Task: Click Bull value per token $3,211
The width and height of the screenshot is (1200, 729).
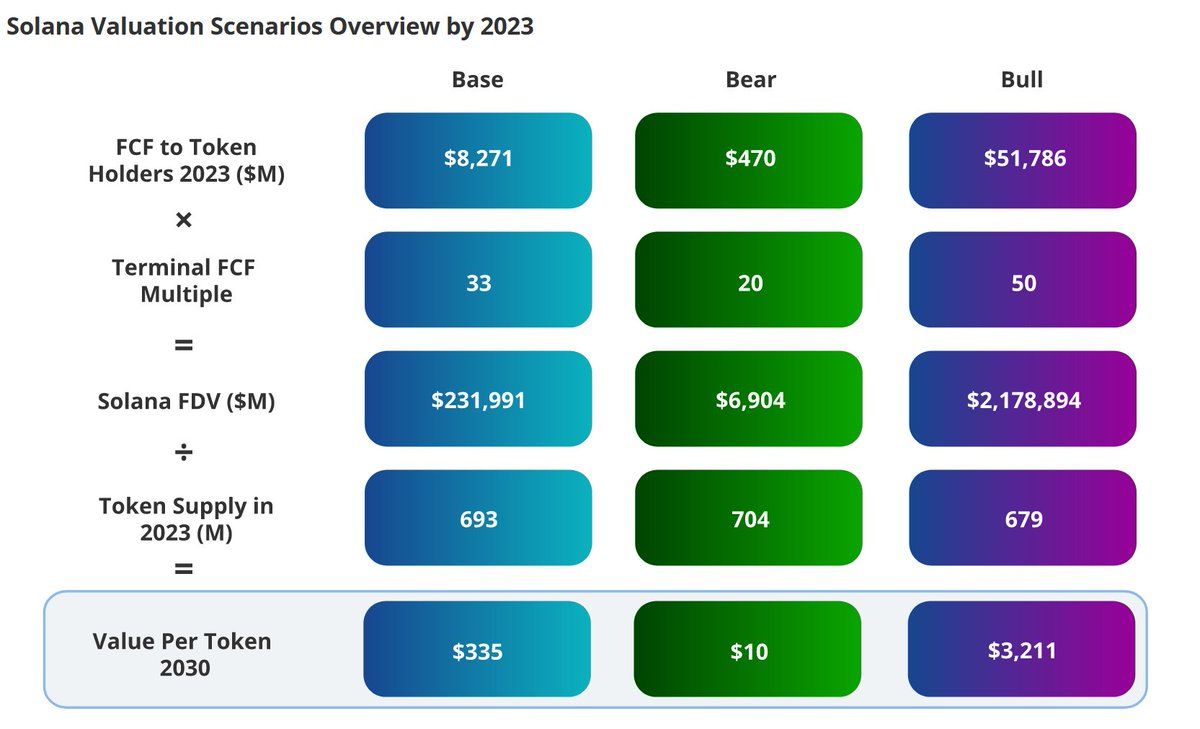Action: point(1021,649)
